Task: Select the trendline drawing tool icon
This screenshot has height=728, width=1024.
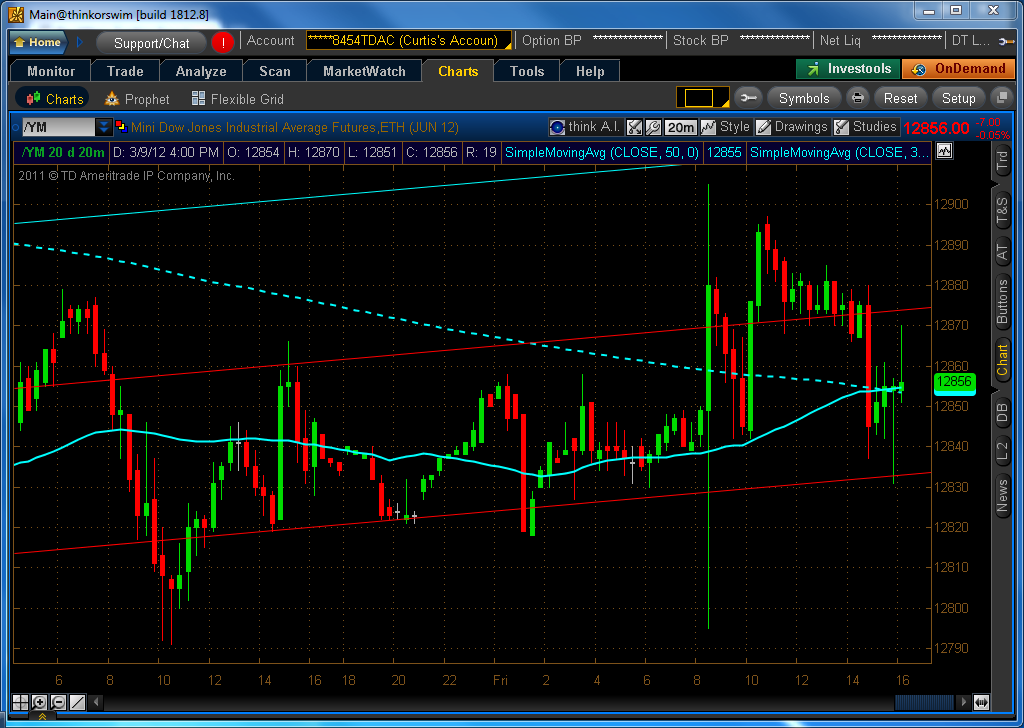Action: tap(77, 703)
